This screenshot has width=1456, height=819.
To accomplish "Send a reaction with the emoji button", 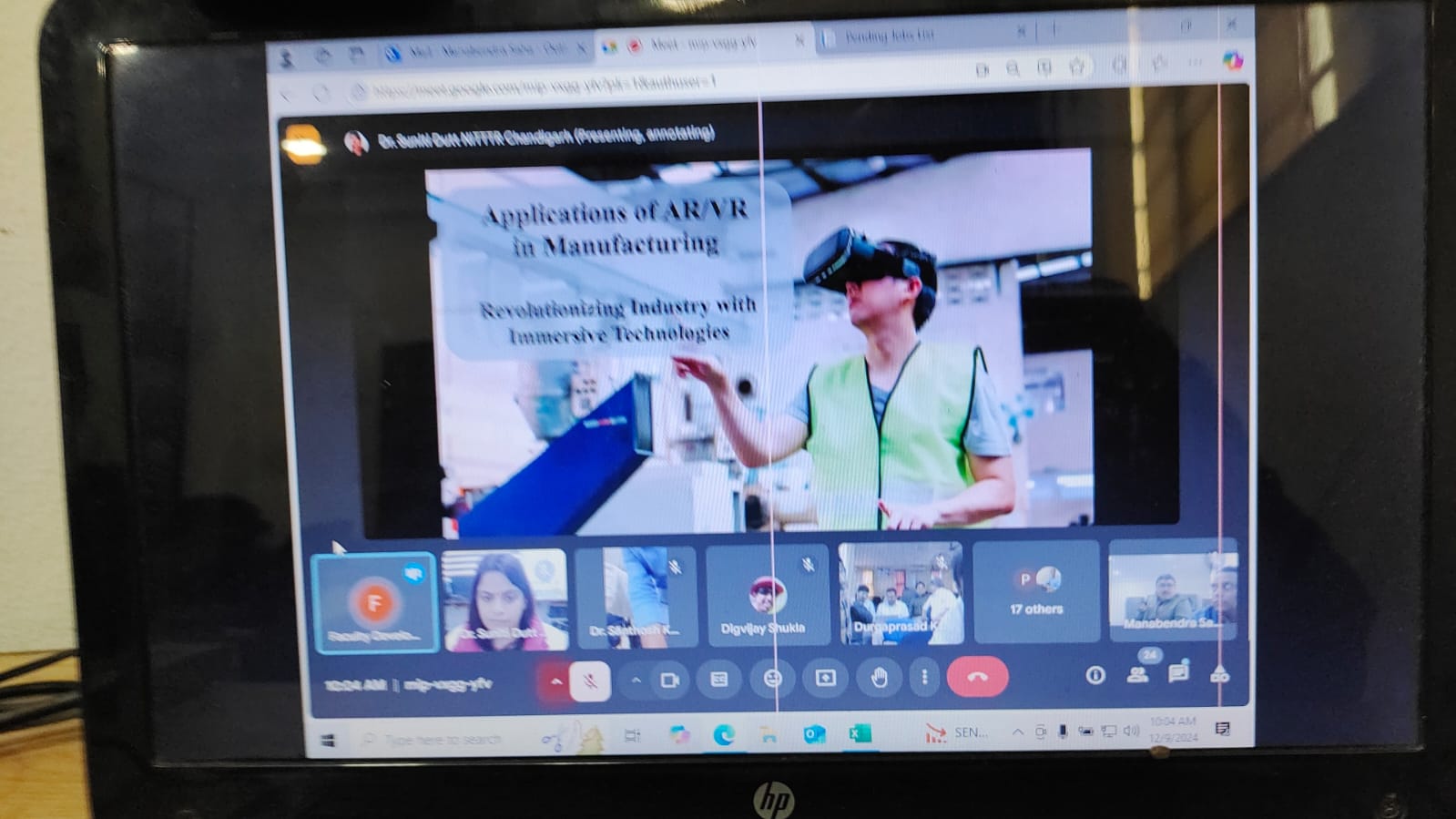I will [772, 680].
